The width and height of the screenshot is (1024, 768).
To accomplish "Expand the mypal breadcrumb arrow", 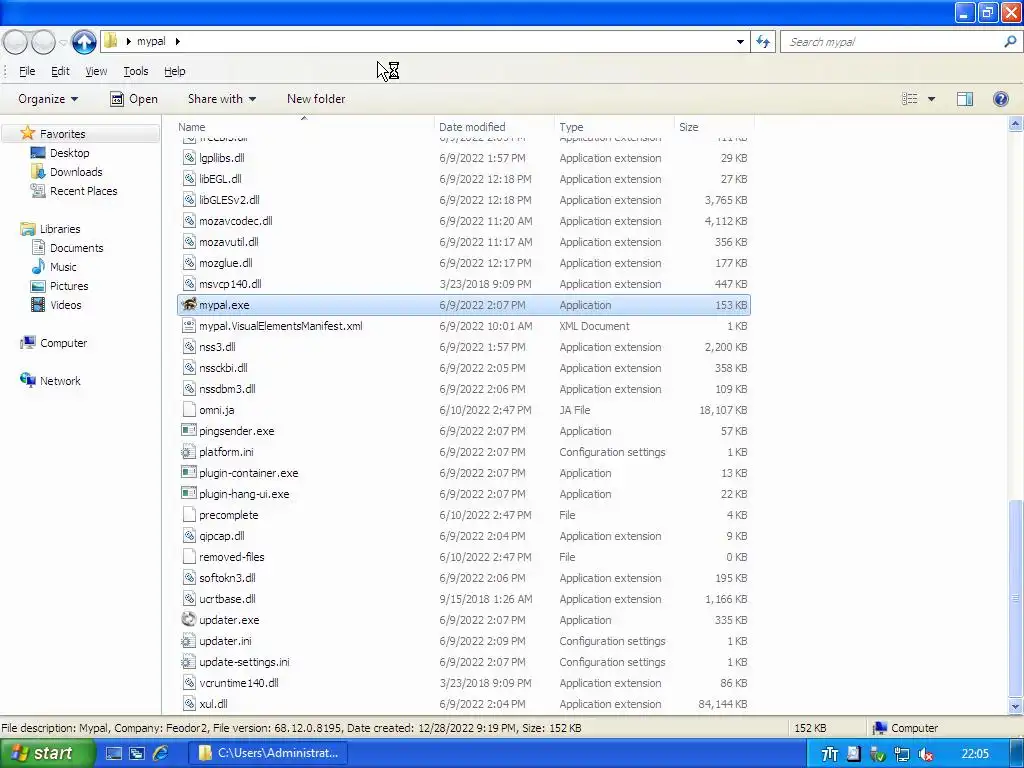I will pyautogui.click(x=177, y=41).
